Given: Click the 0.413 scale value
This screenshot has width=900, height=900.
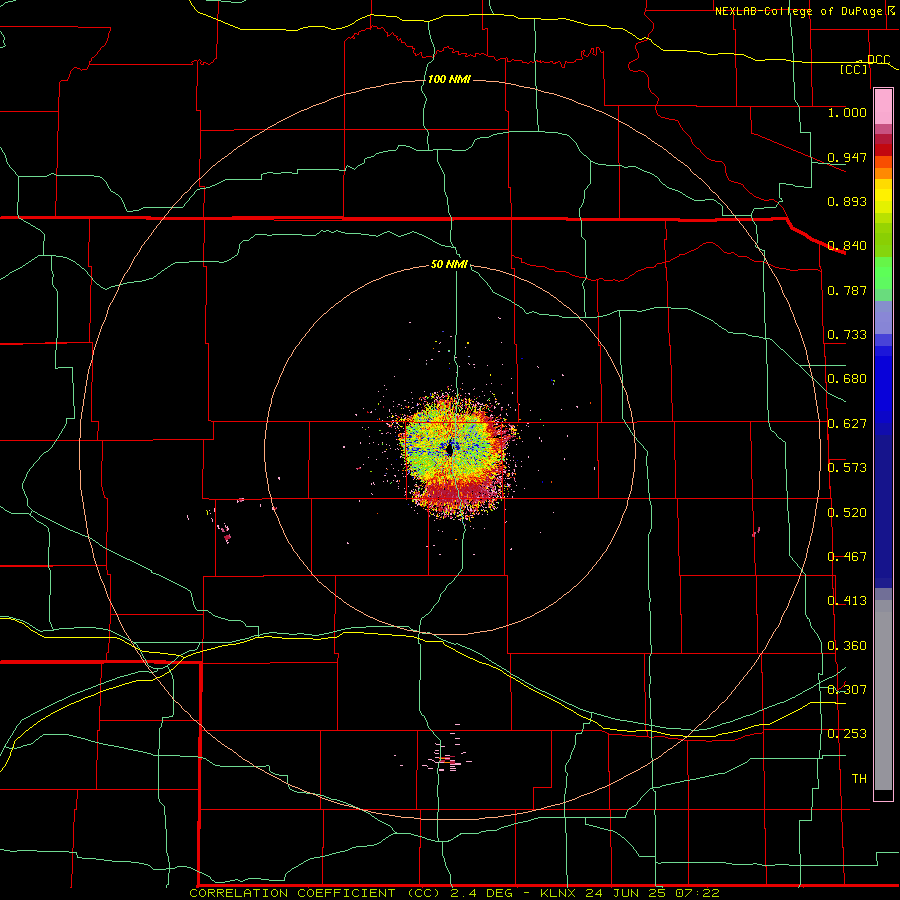Looking at the screenshot, I should (x=847, y=601).
